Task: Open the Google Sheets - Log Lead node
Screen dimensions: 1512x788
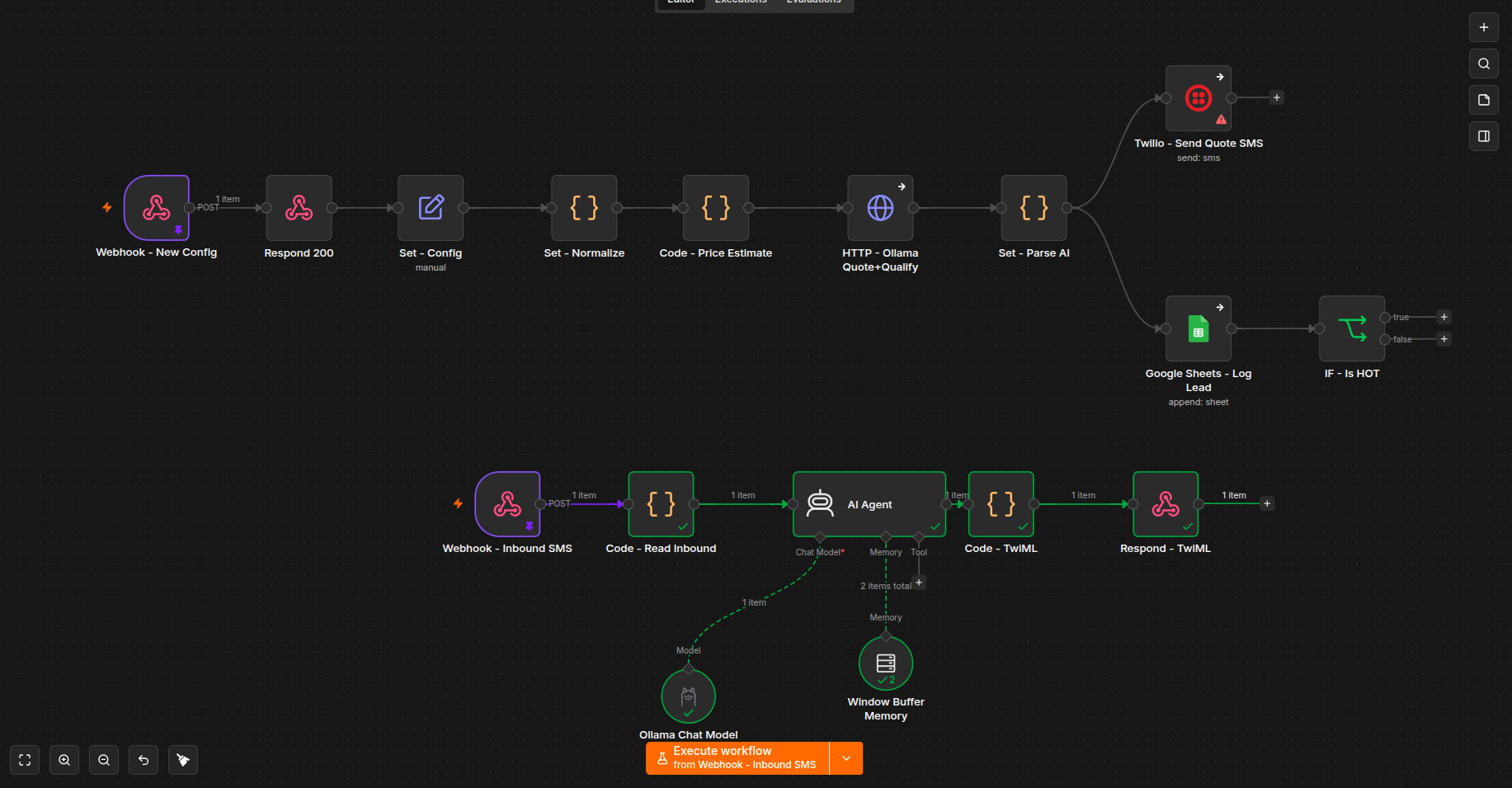Action: 1199,328
